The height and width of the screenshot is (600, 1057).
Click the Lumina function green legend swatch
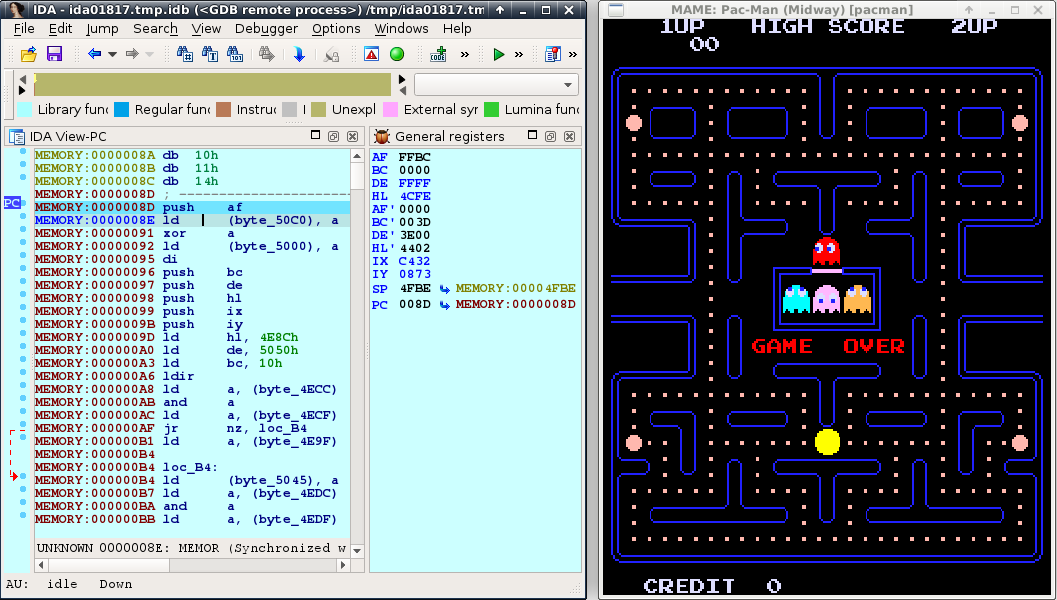(491, 109)
